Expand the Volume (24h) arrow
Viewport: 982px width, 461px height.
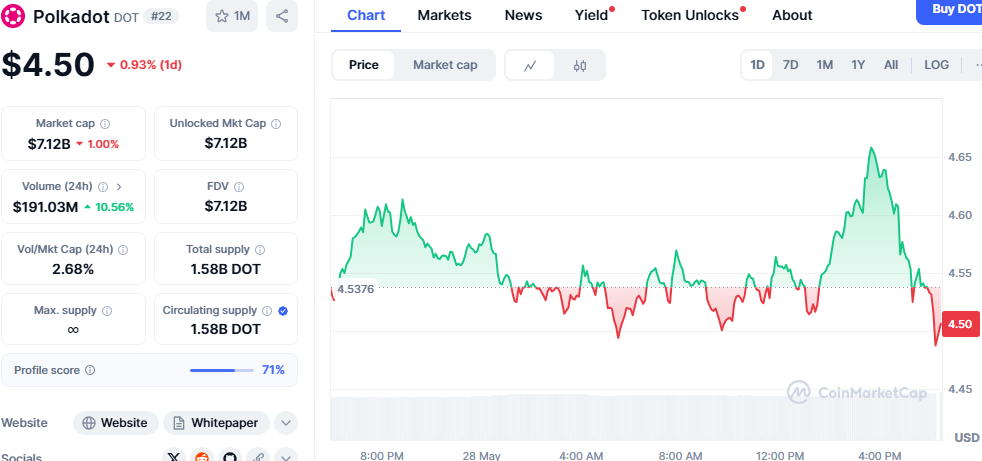click(120, 187)
